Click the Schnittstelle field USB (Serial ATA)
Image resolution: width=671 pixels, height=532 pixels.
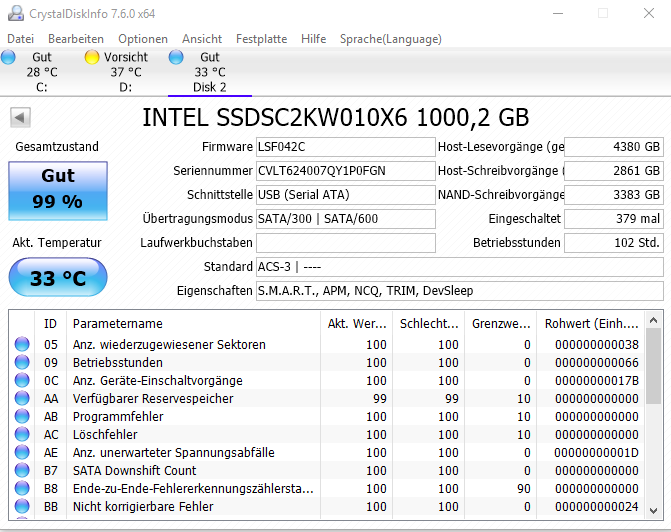pyautogui.click(x=346, y=195)
